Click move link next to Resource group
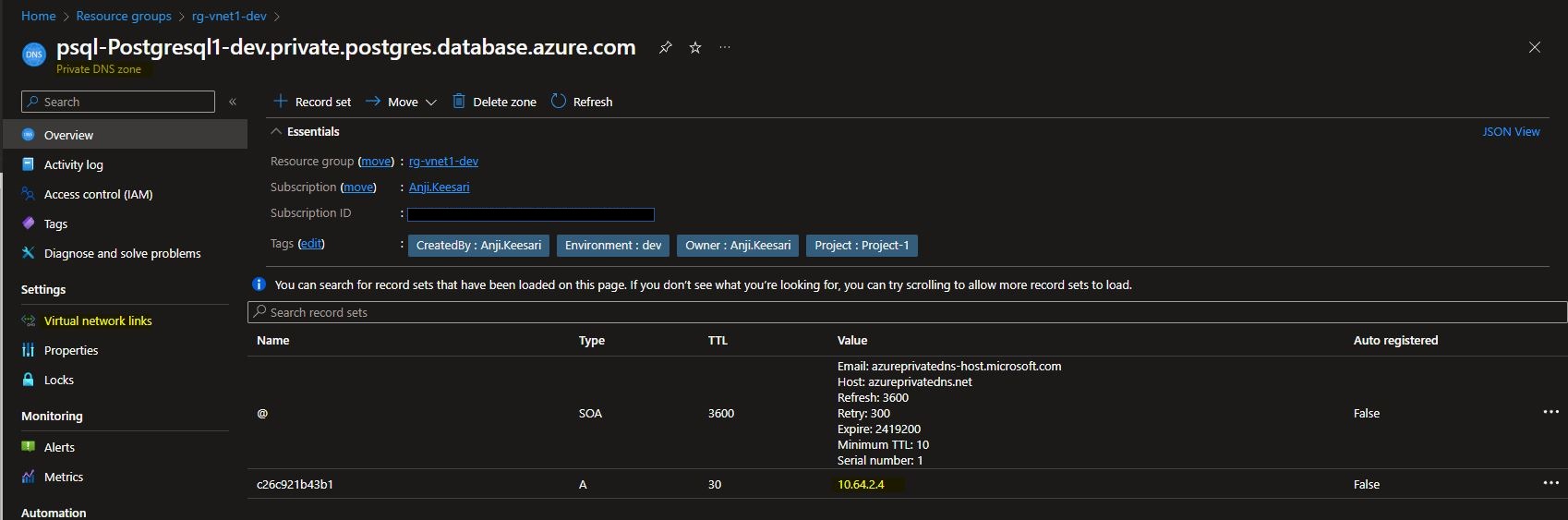The height and width of the screenshot is (520, 1568). [376, 161]
